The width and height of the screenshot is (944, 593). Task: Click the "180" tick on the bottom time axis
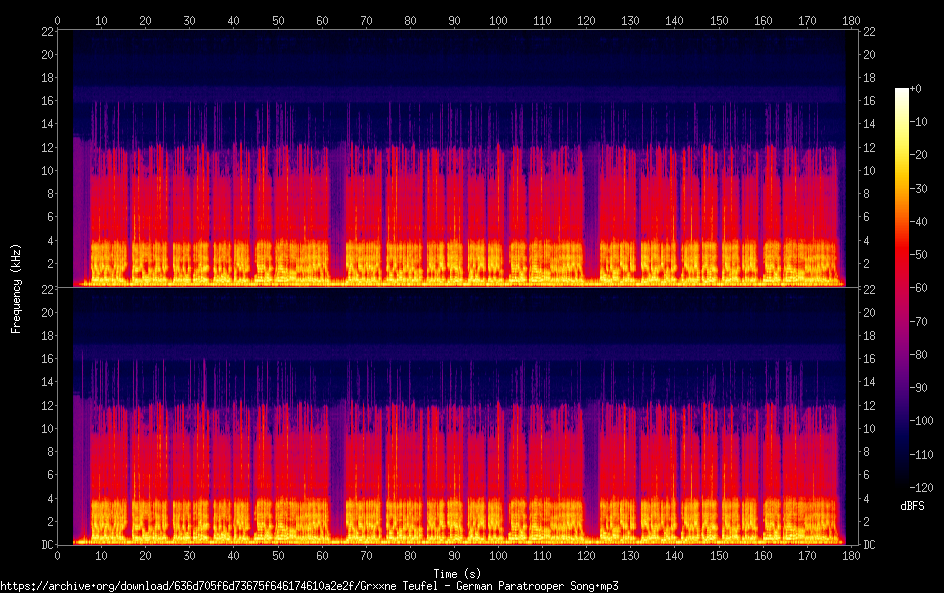point(851,556)
